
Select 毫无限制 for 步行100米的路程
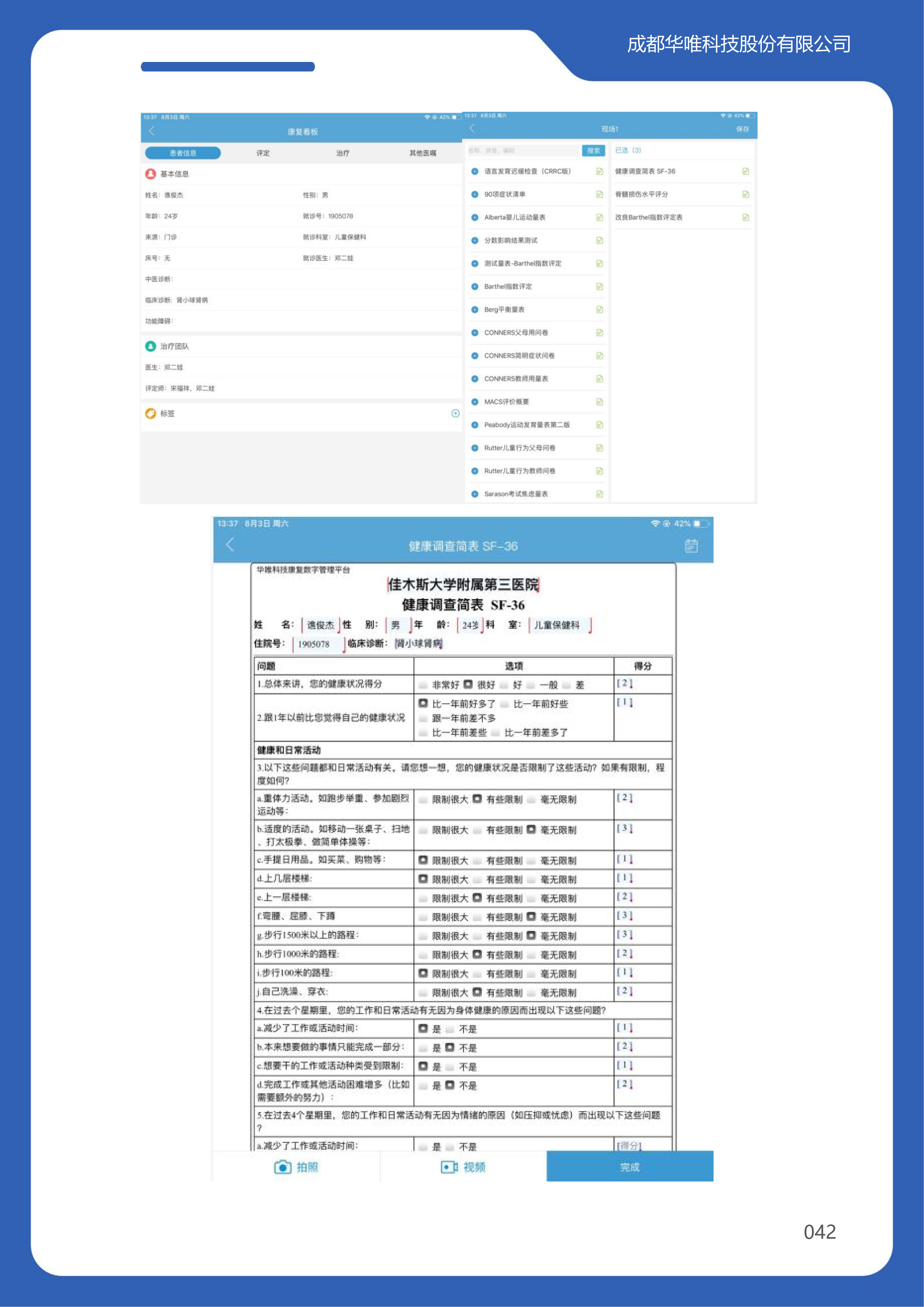[531, 974]
